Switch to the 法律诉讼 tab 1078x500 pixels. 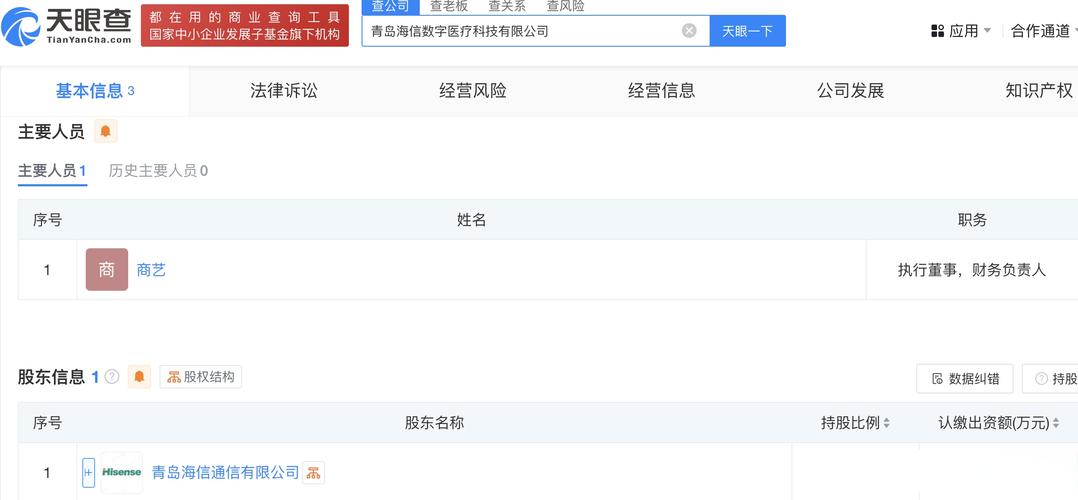284,91
